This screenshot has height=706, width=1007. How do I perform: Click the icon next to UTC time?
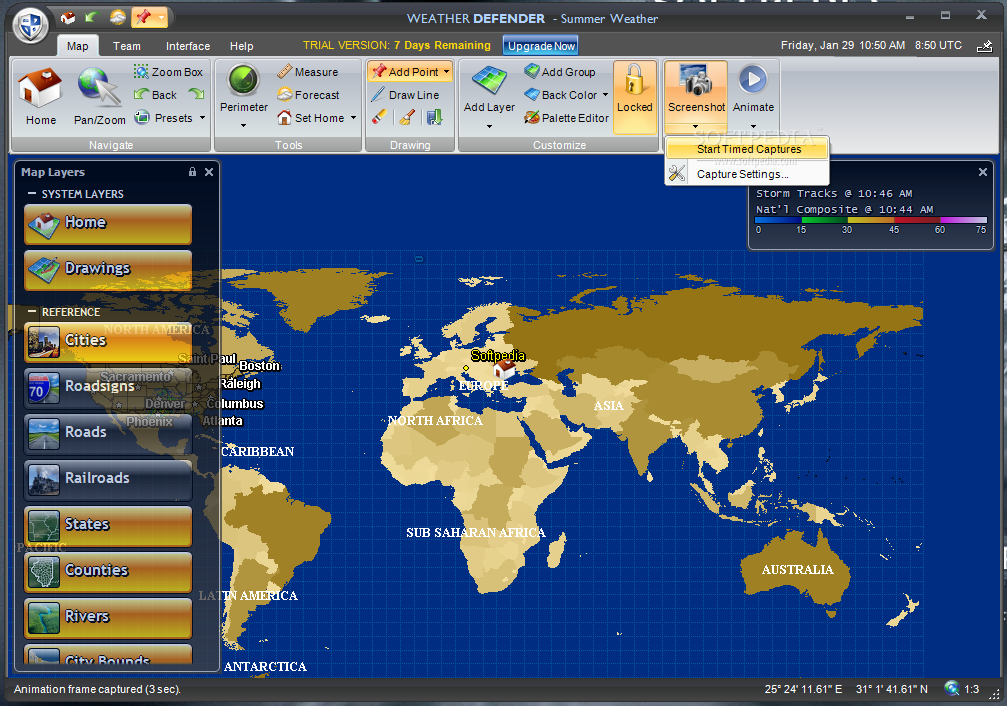[984, 46]
